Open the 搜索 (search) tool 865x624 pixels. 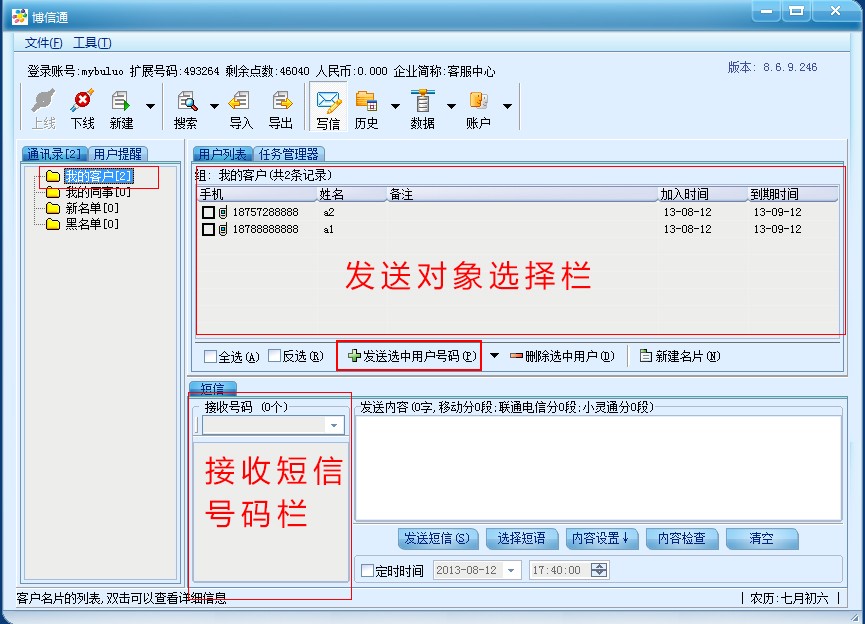(x=186, y=102)
